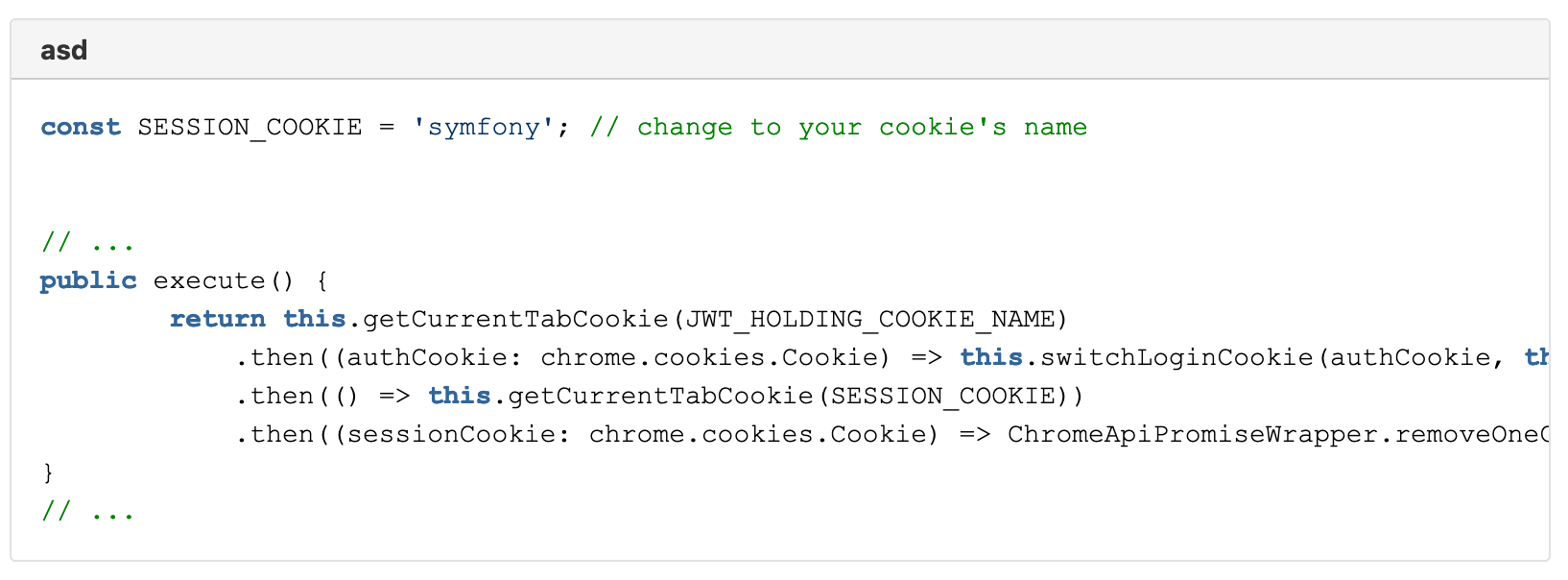Click the last '// ...' comment line
This screenshot has width=1568, height=580.
point(88,511)
